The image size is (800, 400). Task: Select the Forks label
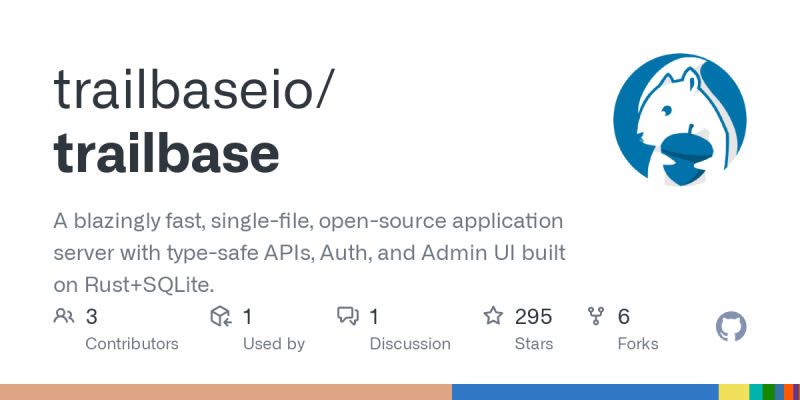click(x=638, y=344)
